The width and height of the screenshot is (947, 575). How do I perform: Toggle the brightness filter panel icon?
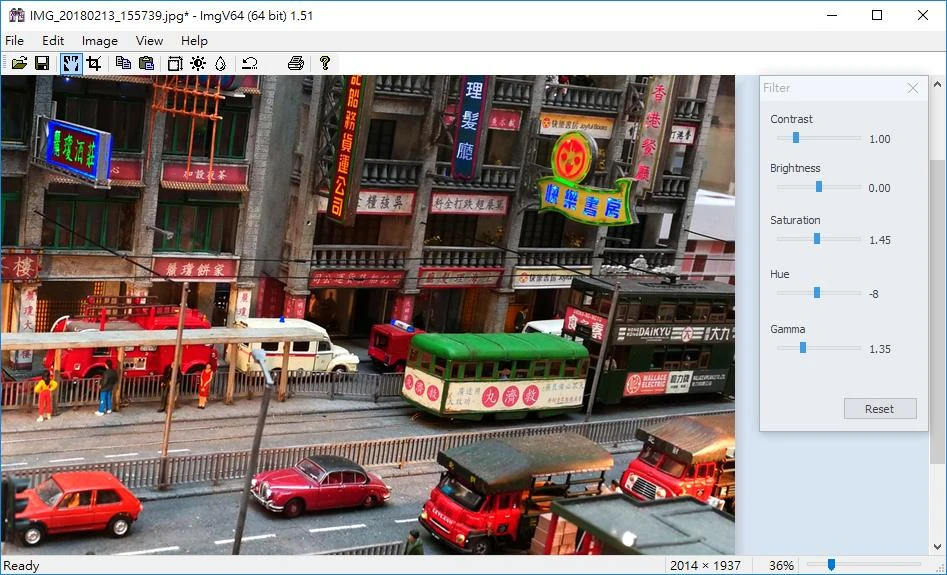198,63
